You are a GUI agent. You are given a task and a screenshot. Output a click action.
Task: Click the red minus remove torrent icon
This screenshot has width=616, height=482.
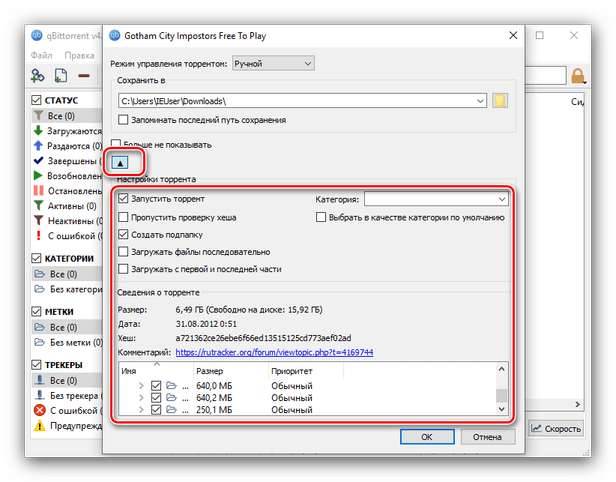pos(84,75)
